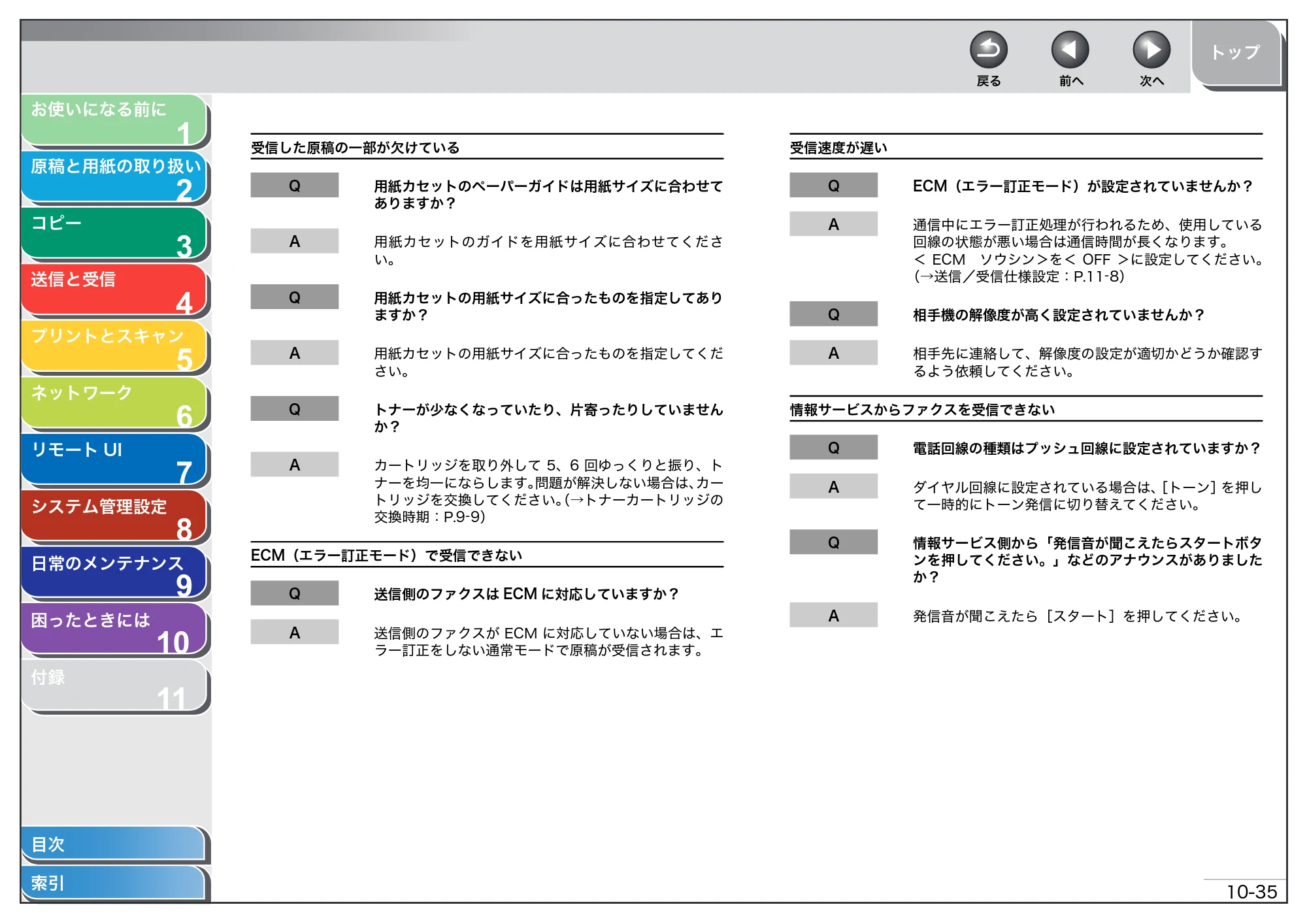Go to the トップ page tab
The height and width of the screenshot is (924, 1307).
[1236, 54]
